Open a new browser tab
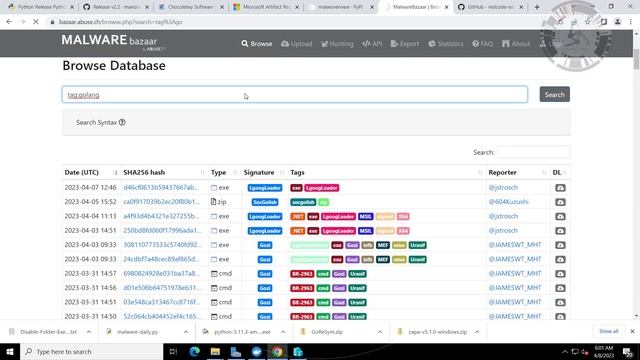This screenshot has height=360, width=640. [537, 7]
